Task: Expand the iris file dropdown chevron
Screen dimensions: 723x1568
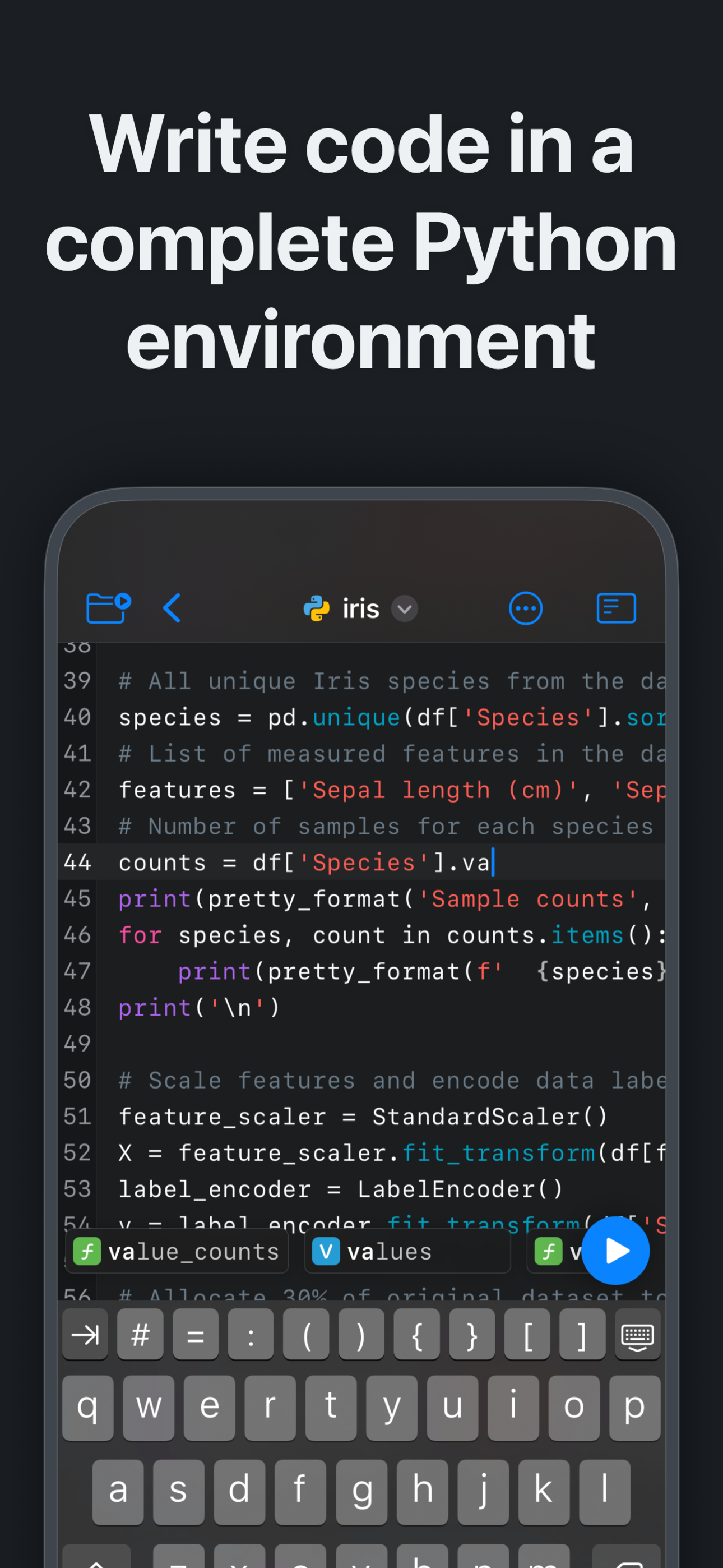Action: tap(404, 608)
